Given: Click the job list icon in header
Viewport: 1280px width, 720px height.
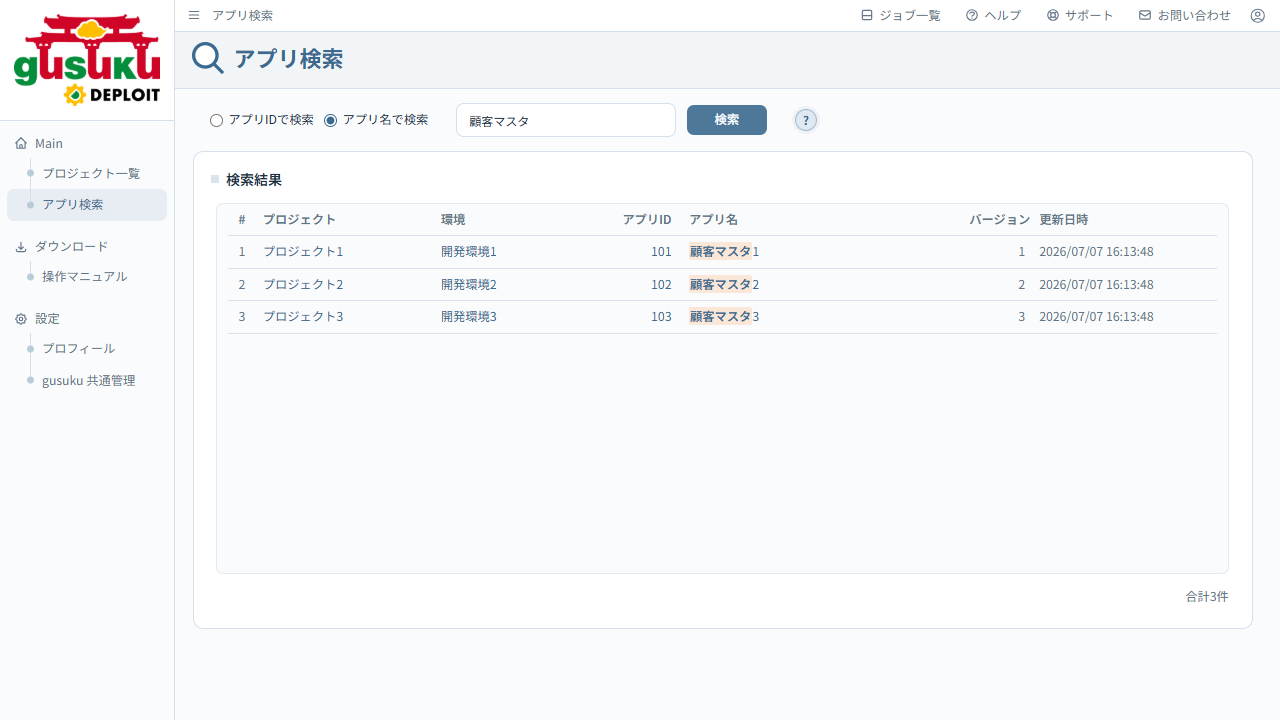Looking at the screenshot, I should coord(867,15).
